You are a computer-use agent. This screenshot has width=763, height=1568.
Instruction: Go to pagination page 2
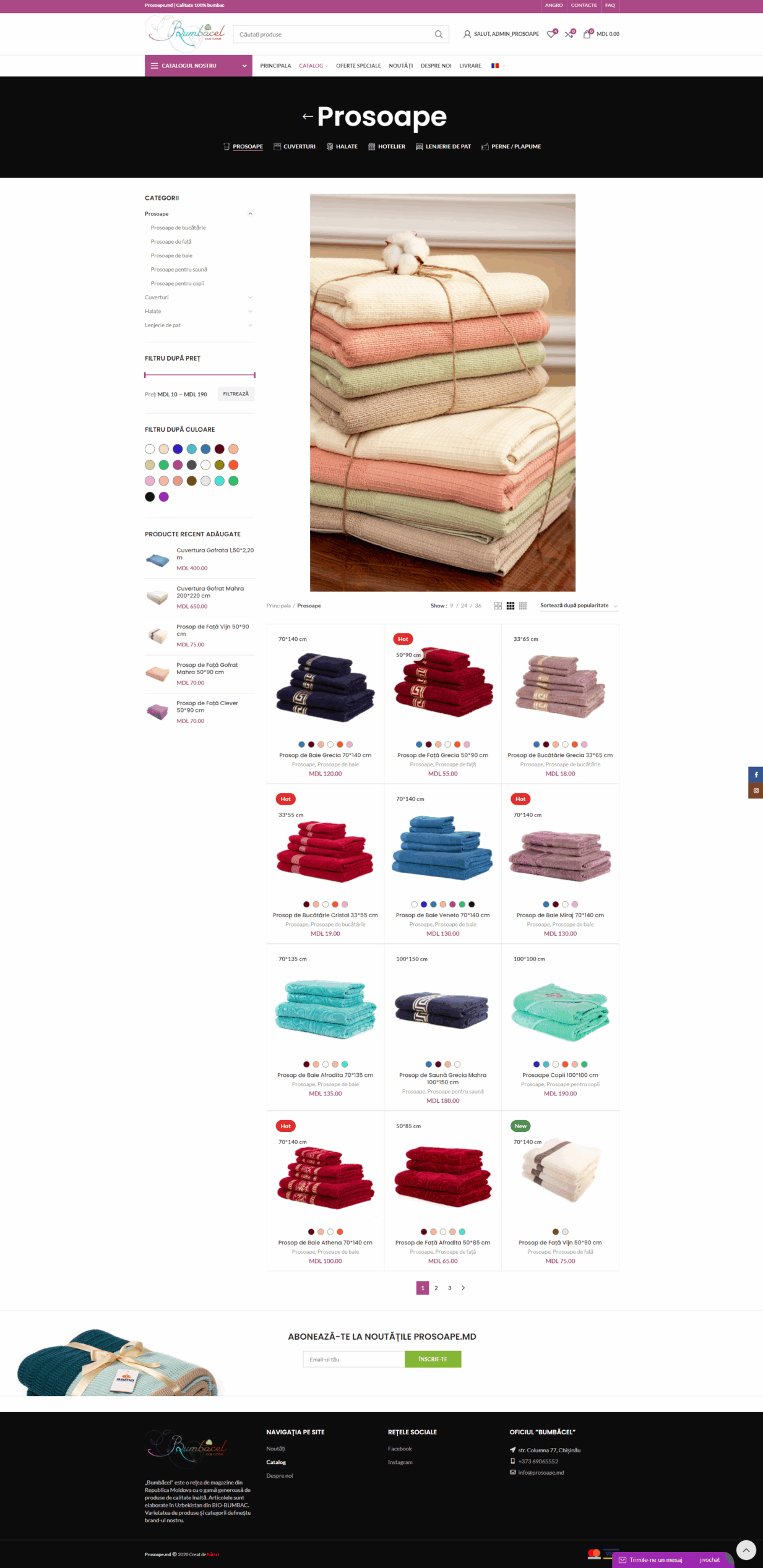436,1288
